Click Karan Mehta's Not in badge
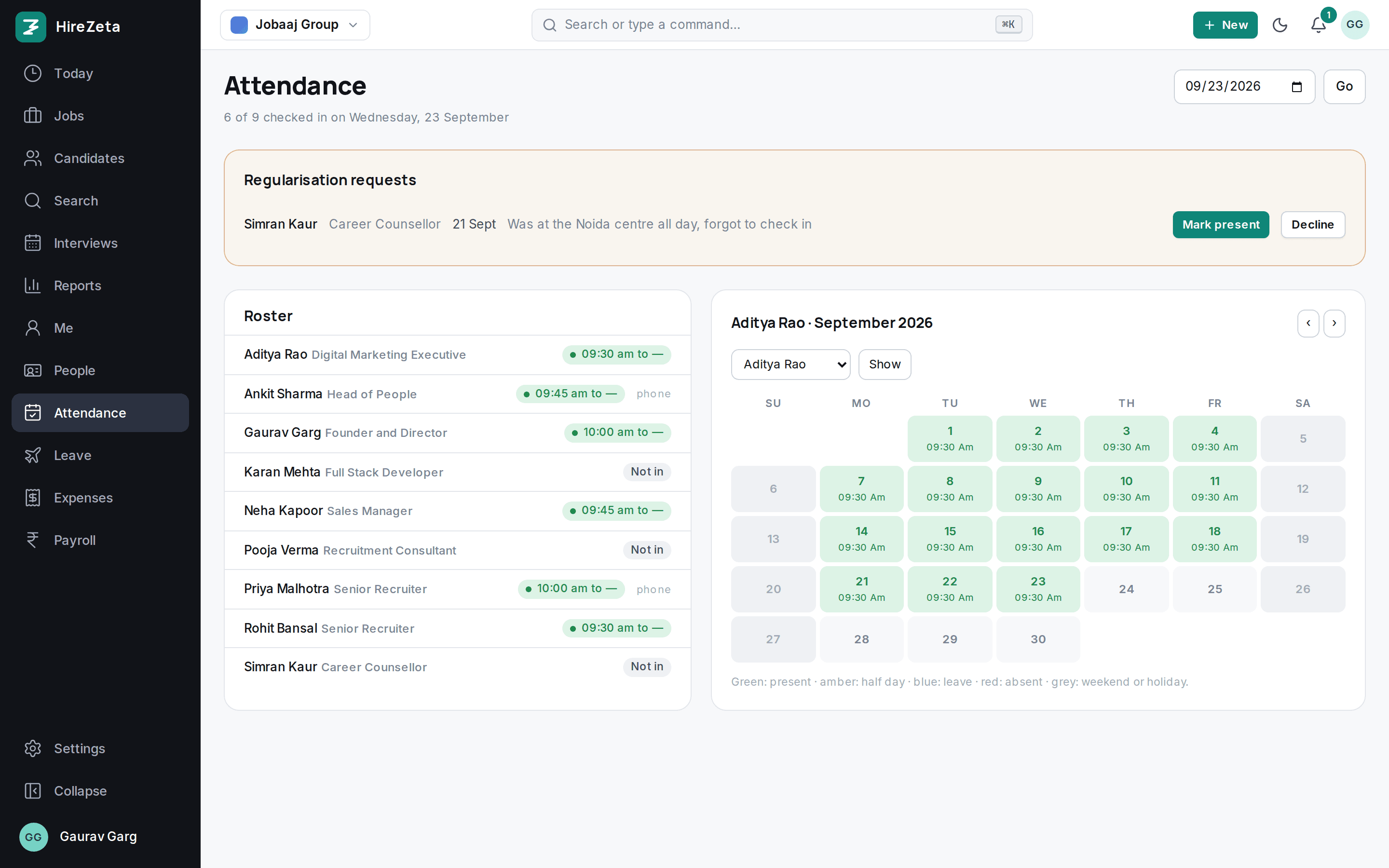 (647, 472)
